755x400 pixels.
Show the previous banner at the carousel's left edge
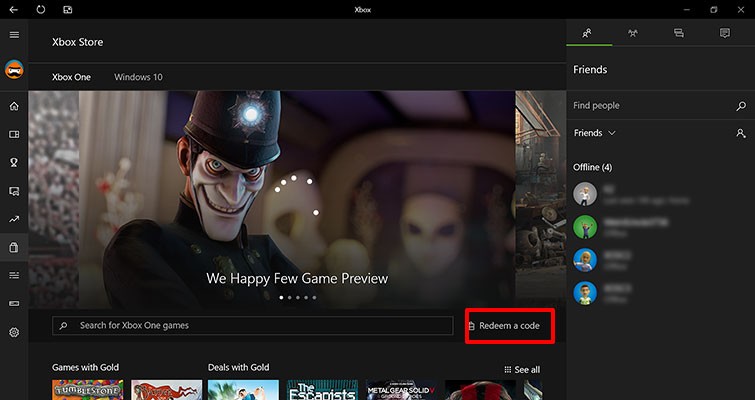53,199
